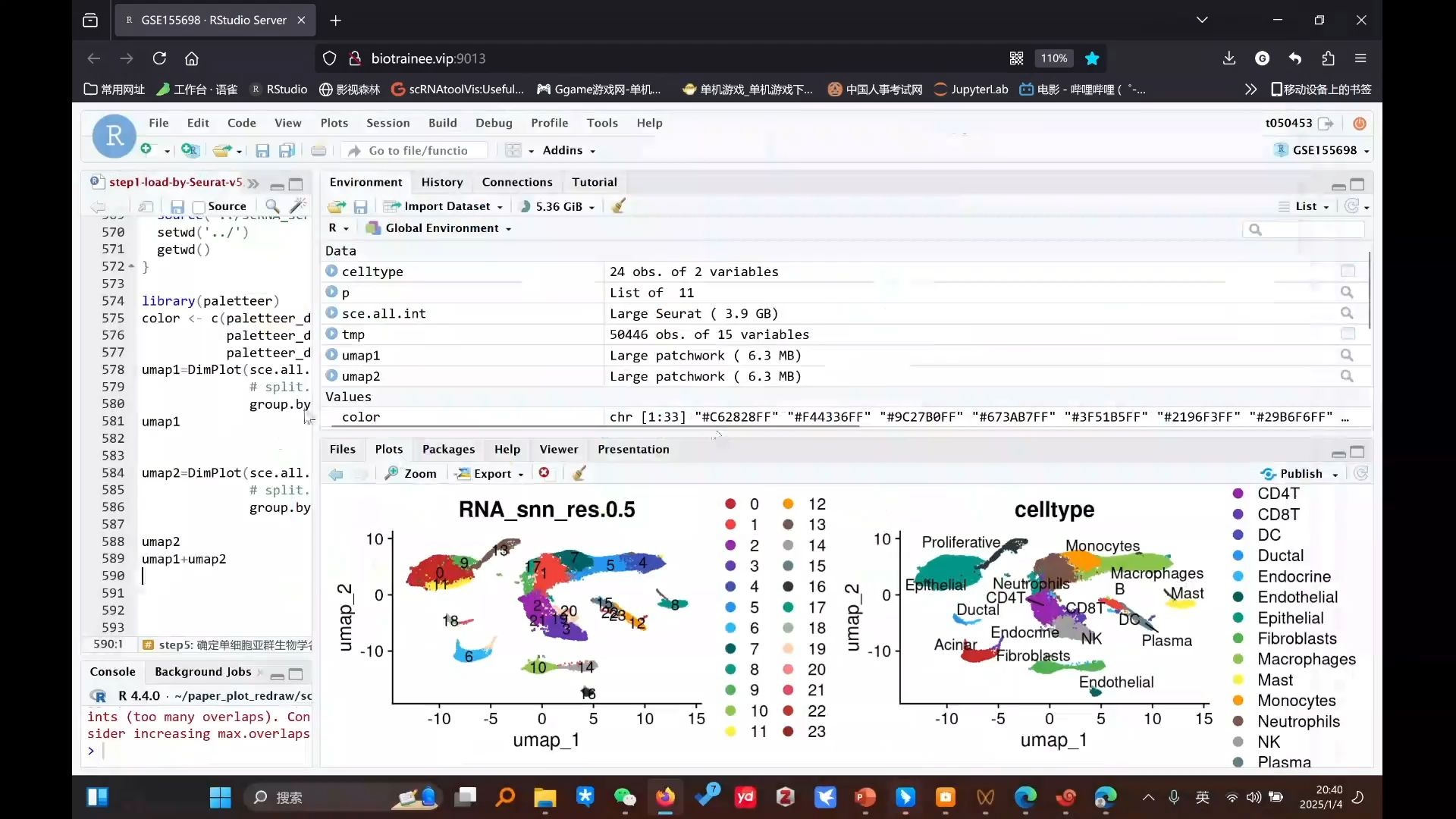Remove current plot with red X icon

[x=544, y=473]
